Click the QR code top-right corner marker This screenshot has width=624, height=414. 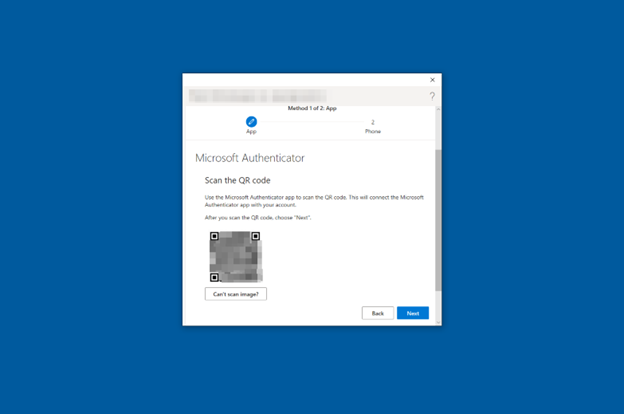[256, 237]
